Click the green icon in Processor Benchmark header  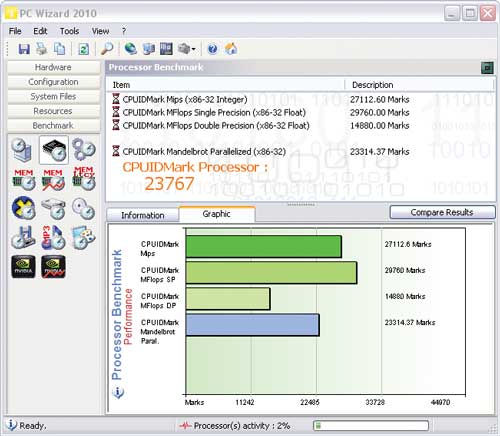pyautogui.click(x=487, y=68)
